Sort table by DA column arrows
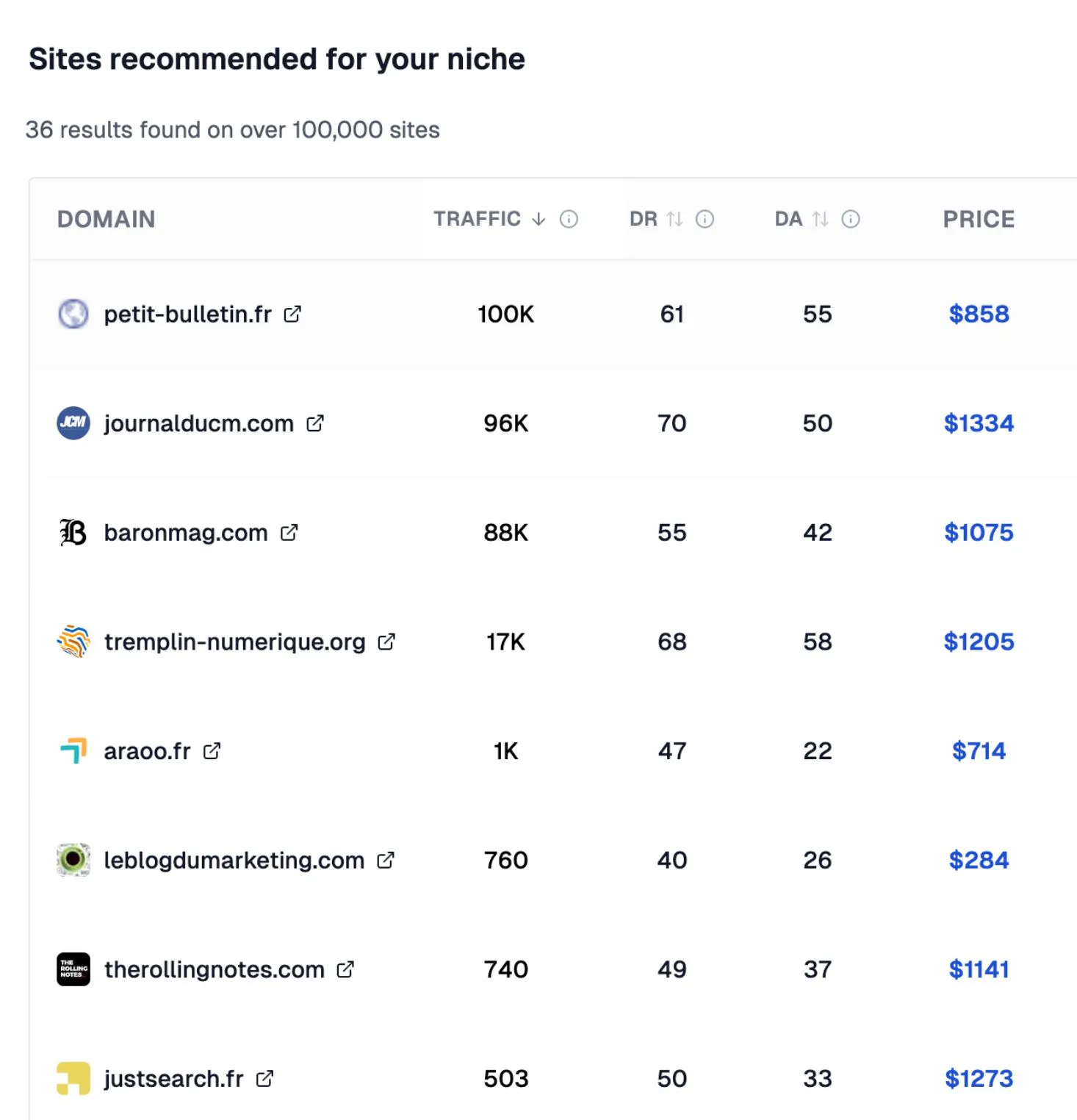Viewport: 1077px width, 1120px height. [820, 218]
